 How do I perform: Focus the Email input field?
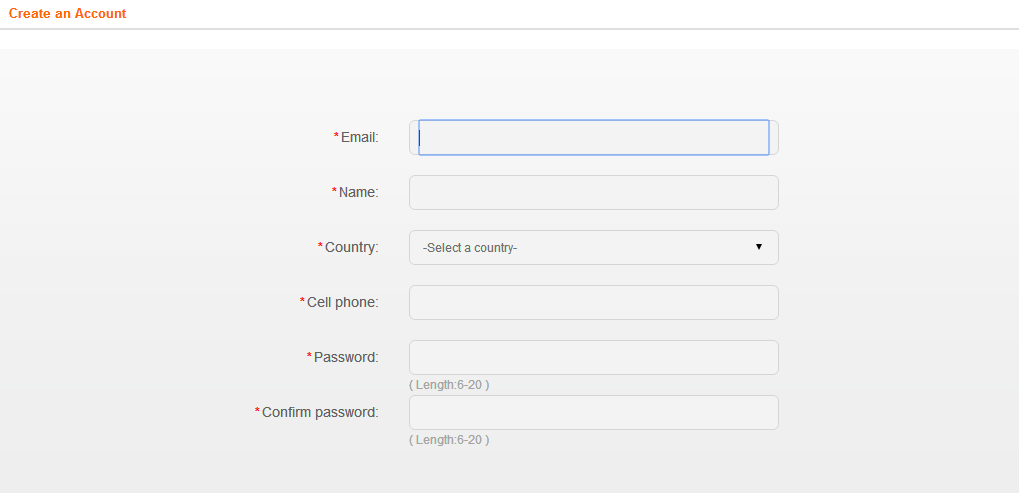[x=593, y=138]
